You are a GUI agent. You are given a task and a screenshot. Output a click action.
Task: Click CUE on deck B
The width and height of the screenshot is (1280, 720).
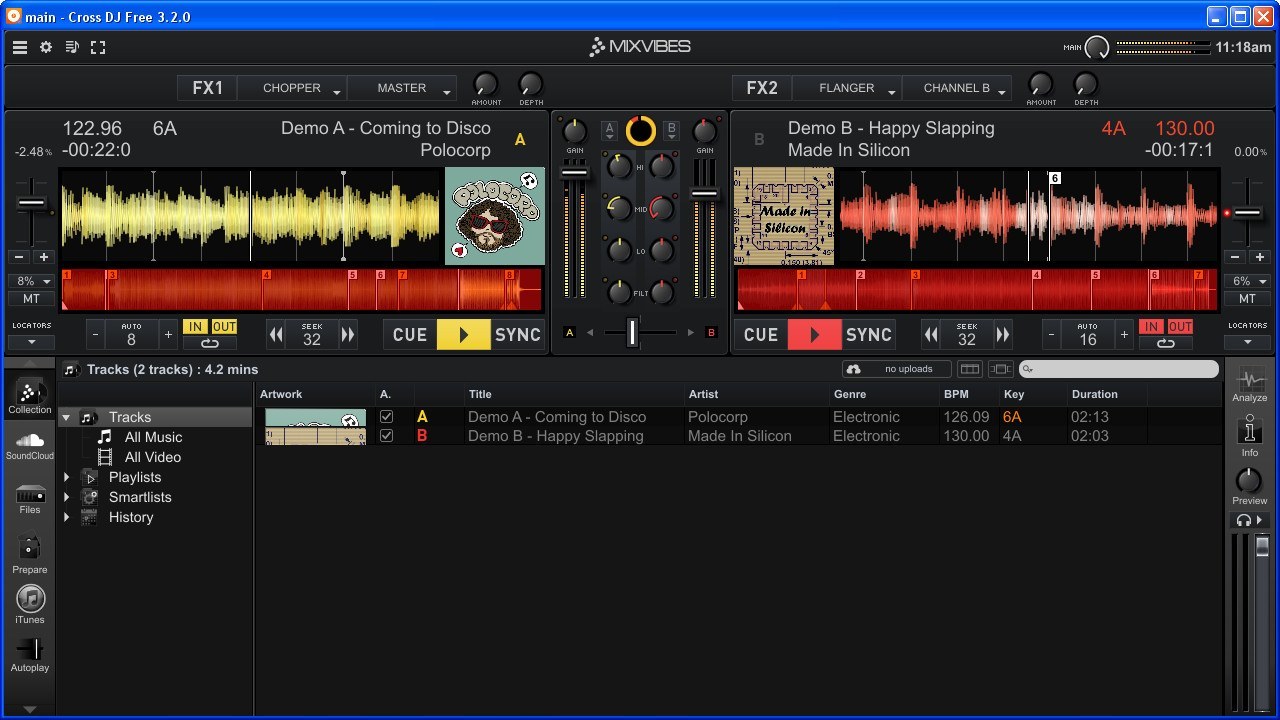[x=761, y=335]
